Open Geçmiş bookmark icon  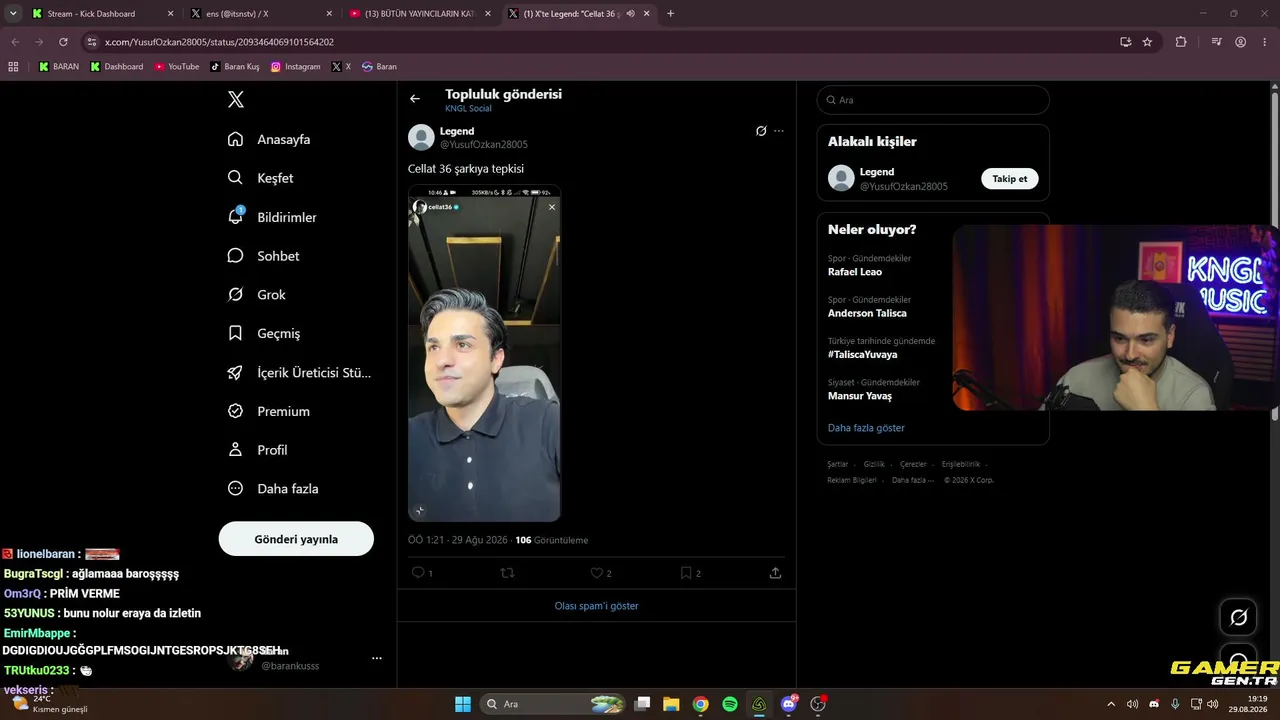coord(235,333)
